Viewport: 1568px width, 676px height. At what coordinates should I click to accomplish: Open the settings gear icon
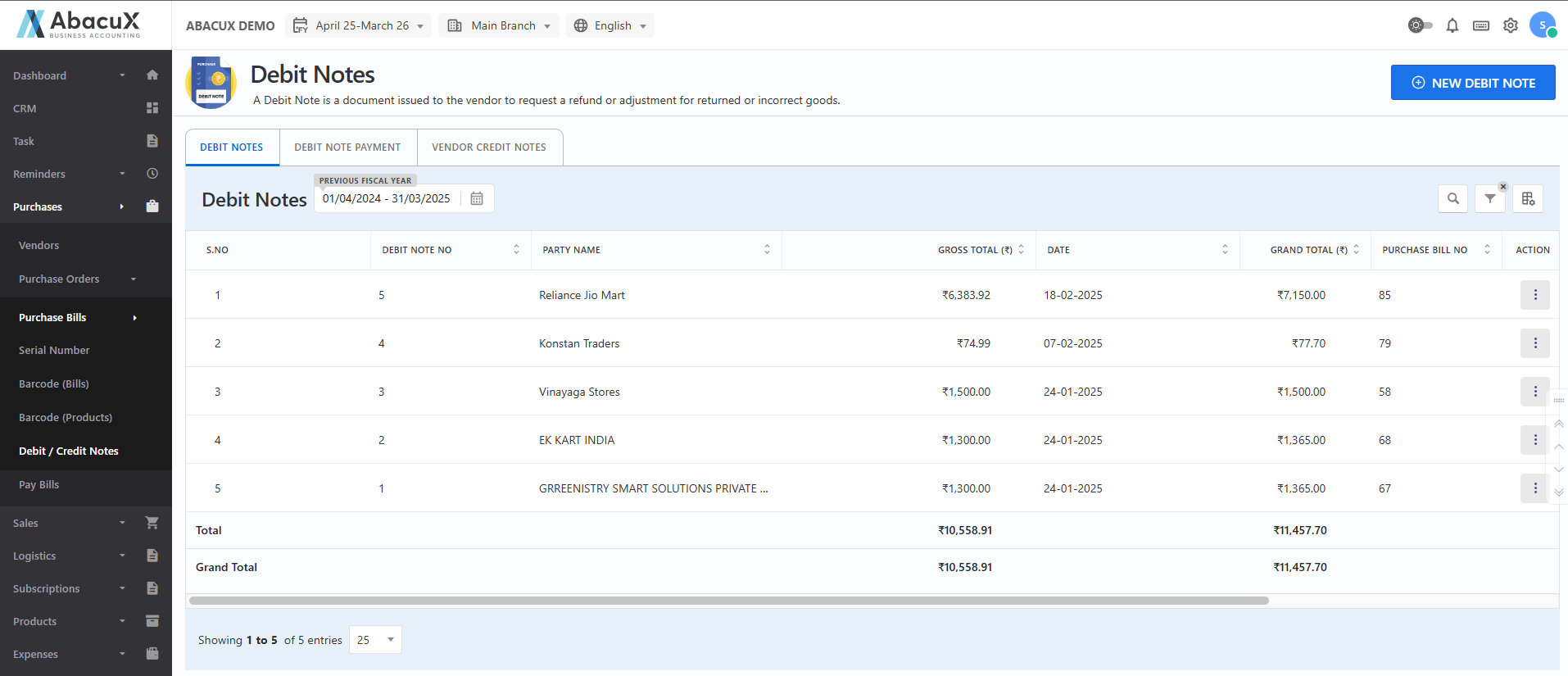[x=1510, y=25]
